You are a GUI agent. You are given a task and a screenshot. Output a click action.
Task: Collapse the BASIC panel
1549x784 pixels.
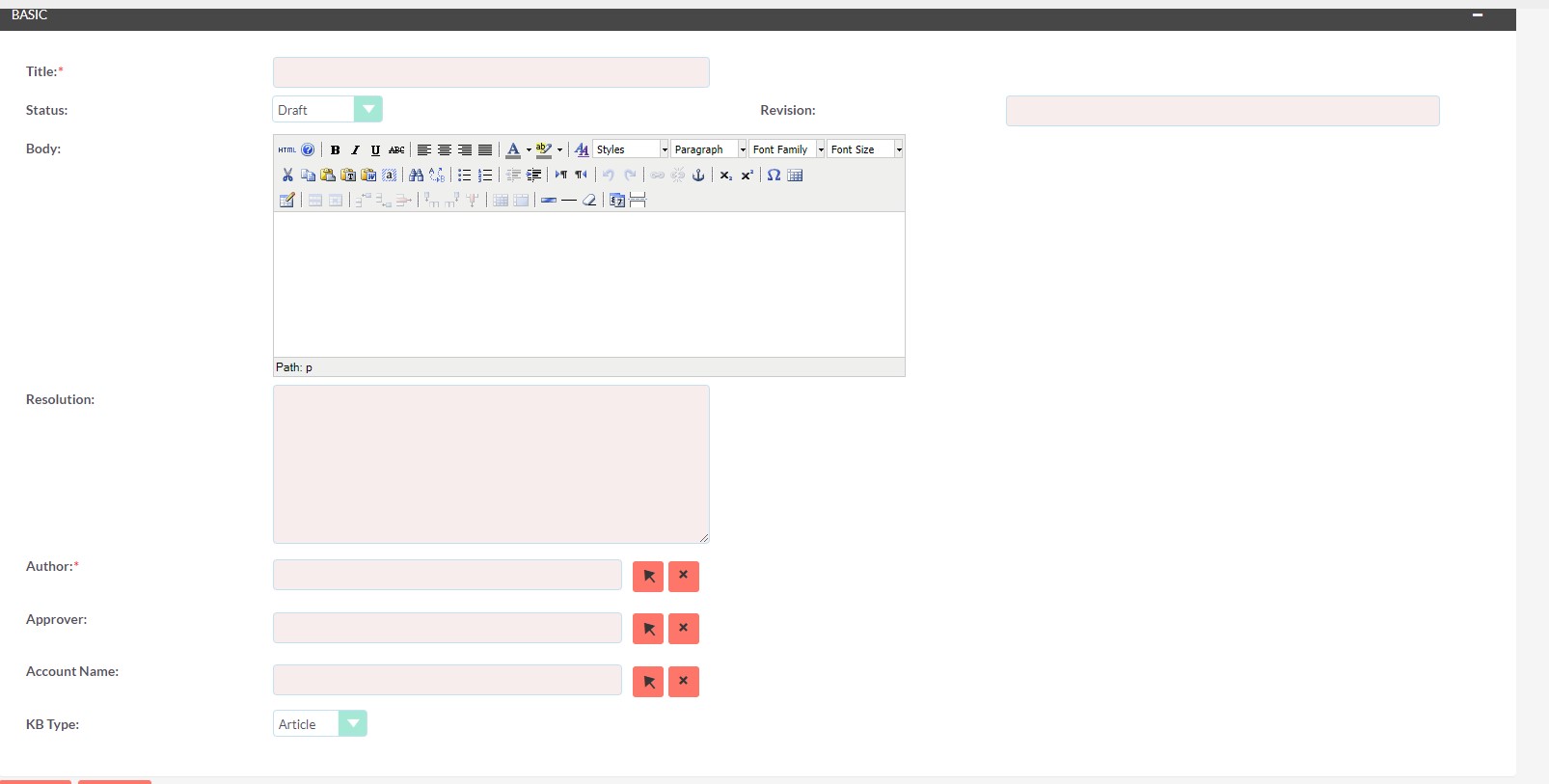1478,15
